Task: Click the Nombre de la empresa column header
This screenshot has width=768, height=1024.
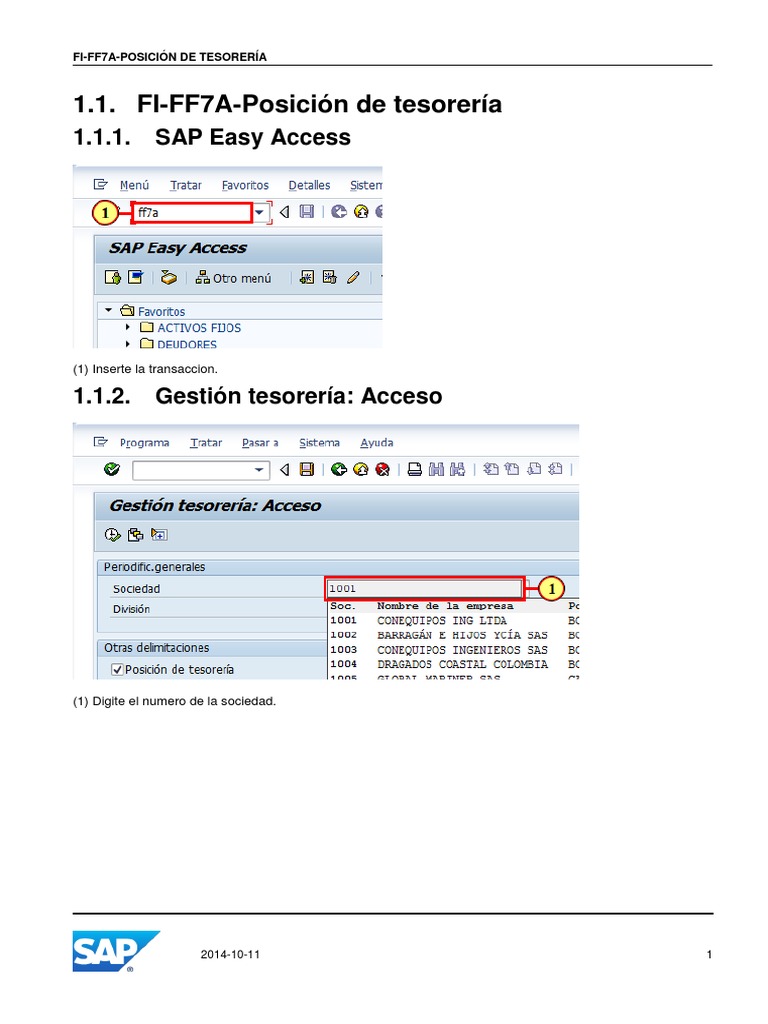Action: (445, 606)
